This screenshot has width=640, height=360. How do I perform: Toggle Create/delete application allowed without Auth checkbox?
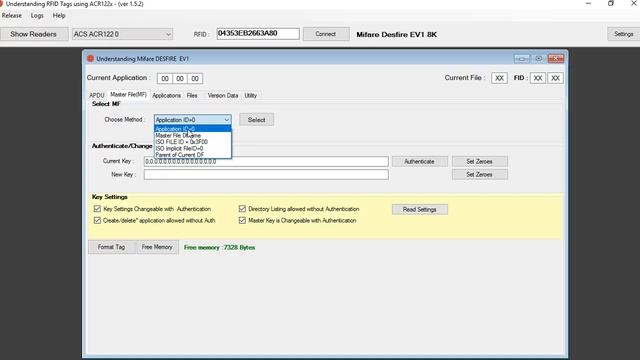coord(97,220)
